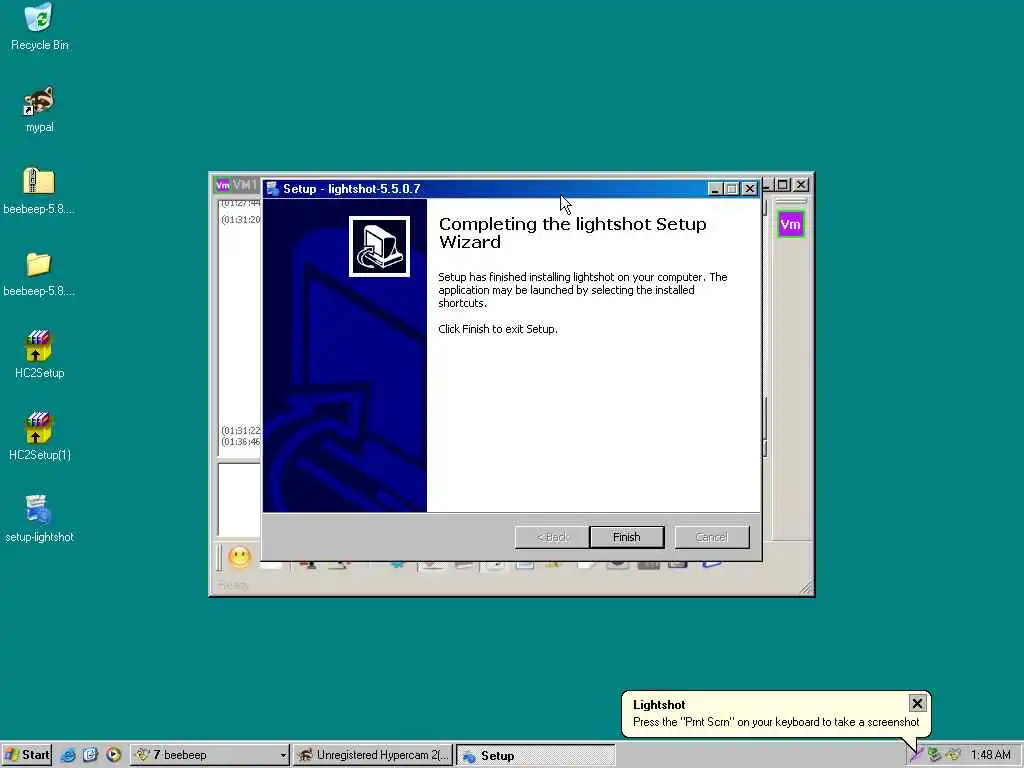Click Finish to exit lightshot Setup
Viewport: 1024px width, 768px height.
point(626,537)
